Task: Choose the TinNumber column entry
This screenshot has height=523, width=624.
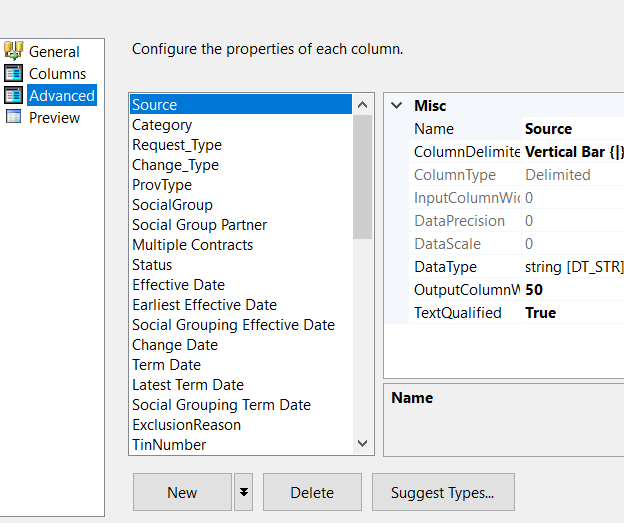Action: 169,445
